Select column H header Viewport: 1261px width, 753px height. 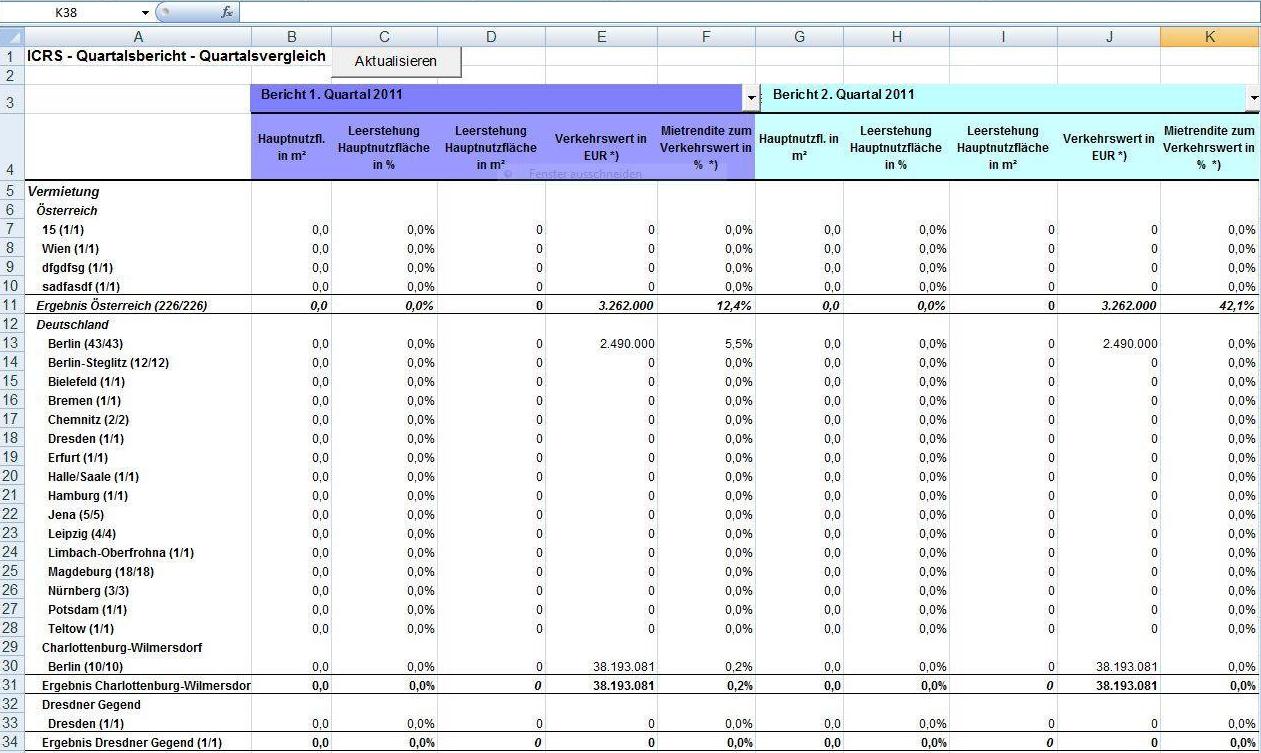896,37
